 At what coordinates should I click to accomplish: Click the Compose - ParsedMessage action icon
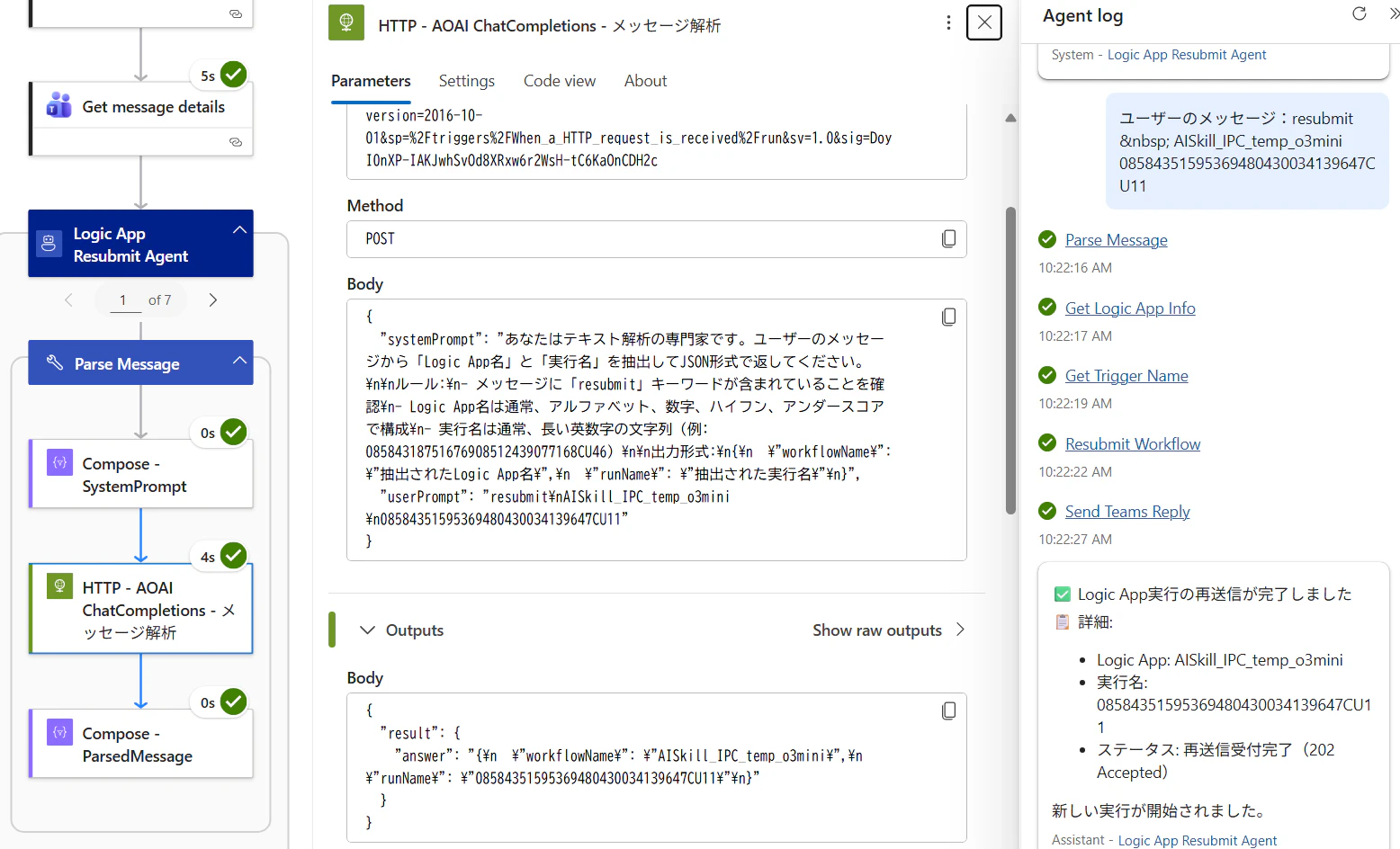(x=59, y=732)
